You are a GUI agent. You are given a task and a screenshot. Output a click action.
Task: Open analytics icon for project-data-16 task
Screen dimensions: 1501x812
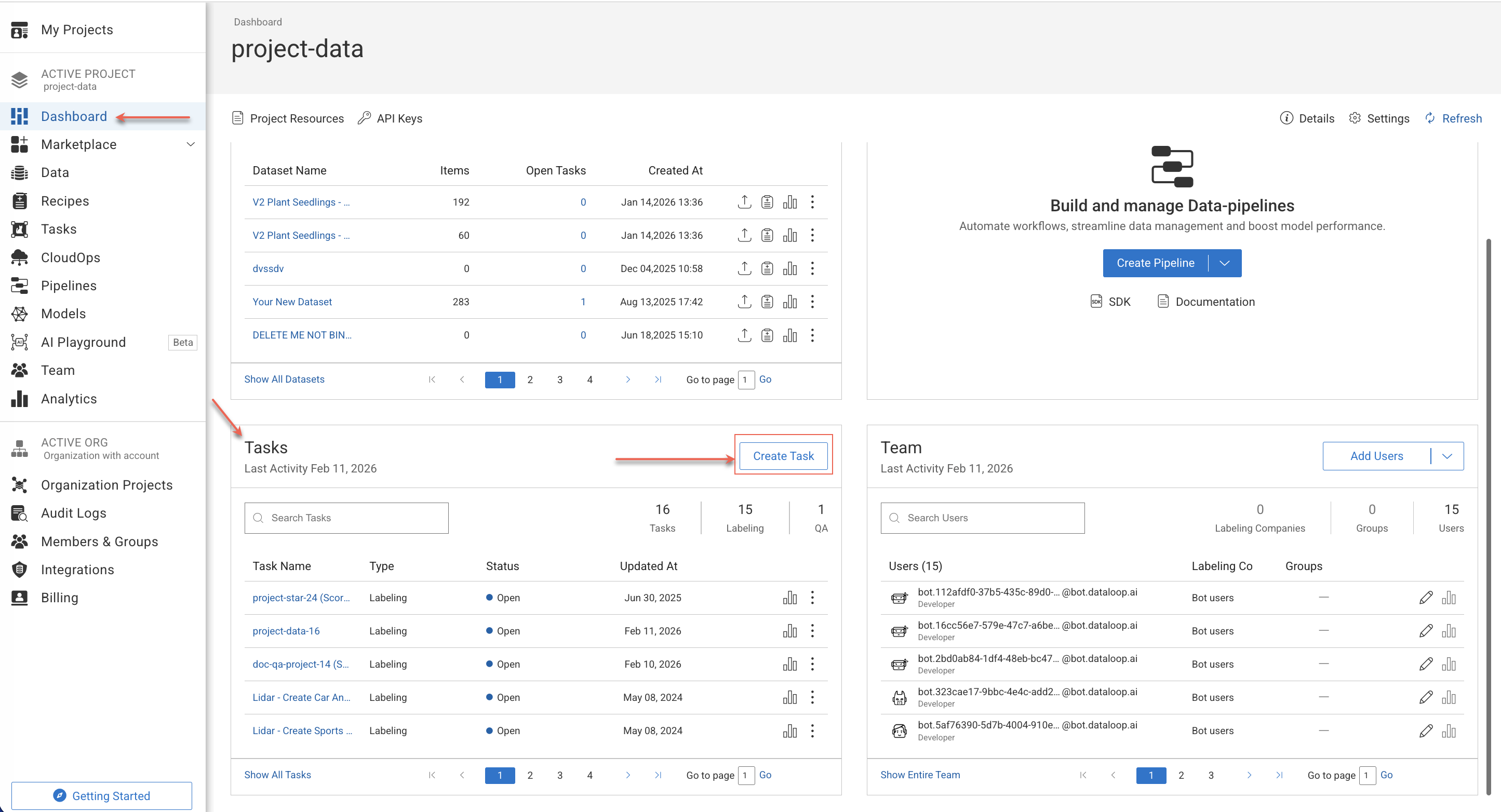789,631
